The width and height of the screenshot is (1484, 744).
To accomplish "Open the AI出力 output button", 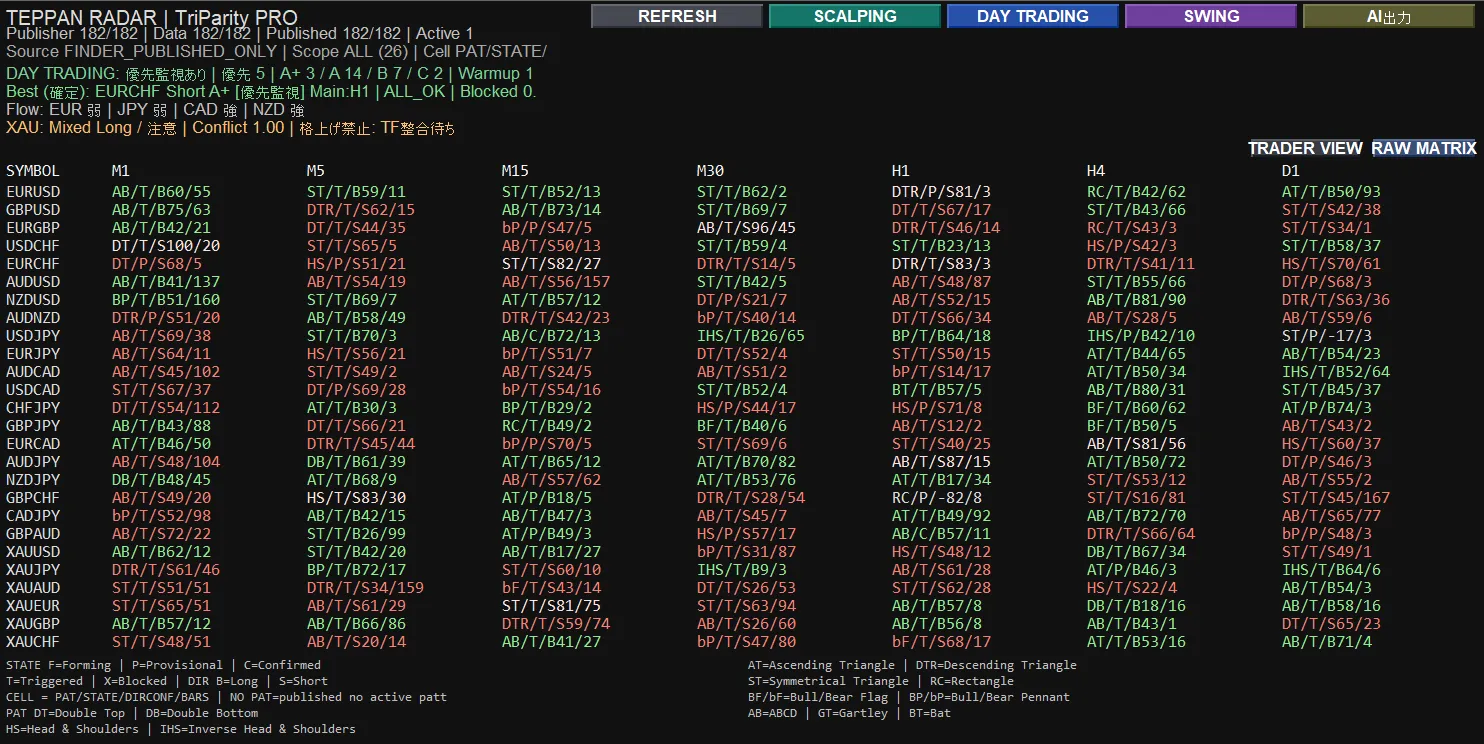I will tap(1389, 16).
